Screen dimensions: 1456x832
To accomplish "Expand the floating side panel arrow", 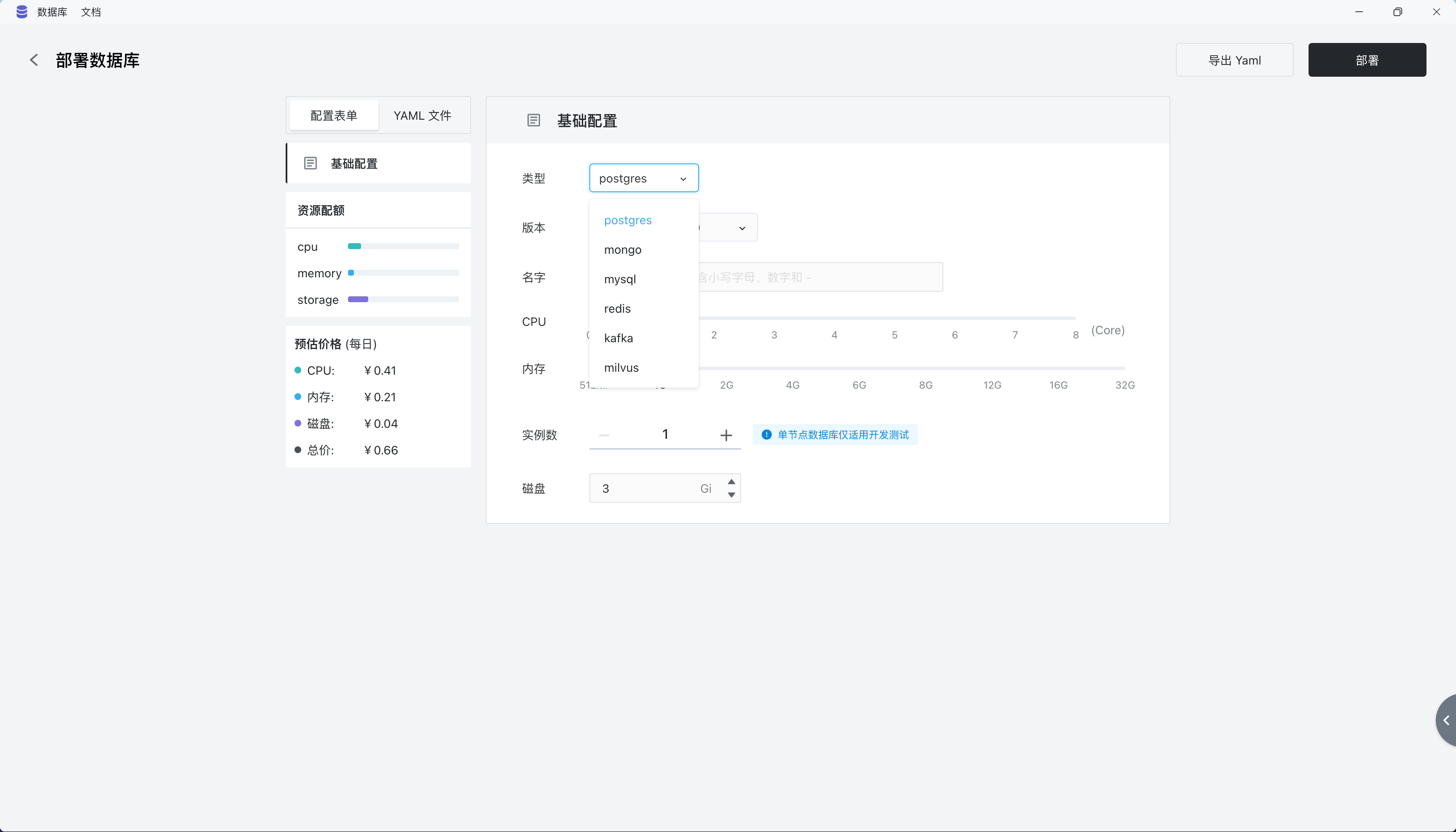I will point(1446,720).
